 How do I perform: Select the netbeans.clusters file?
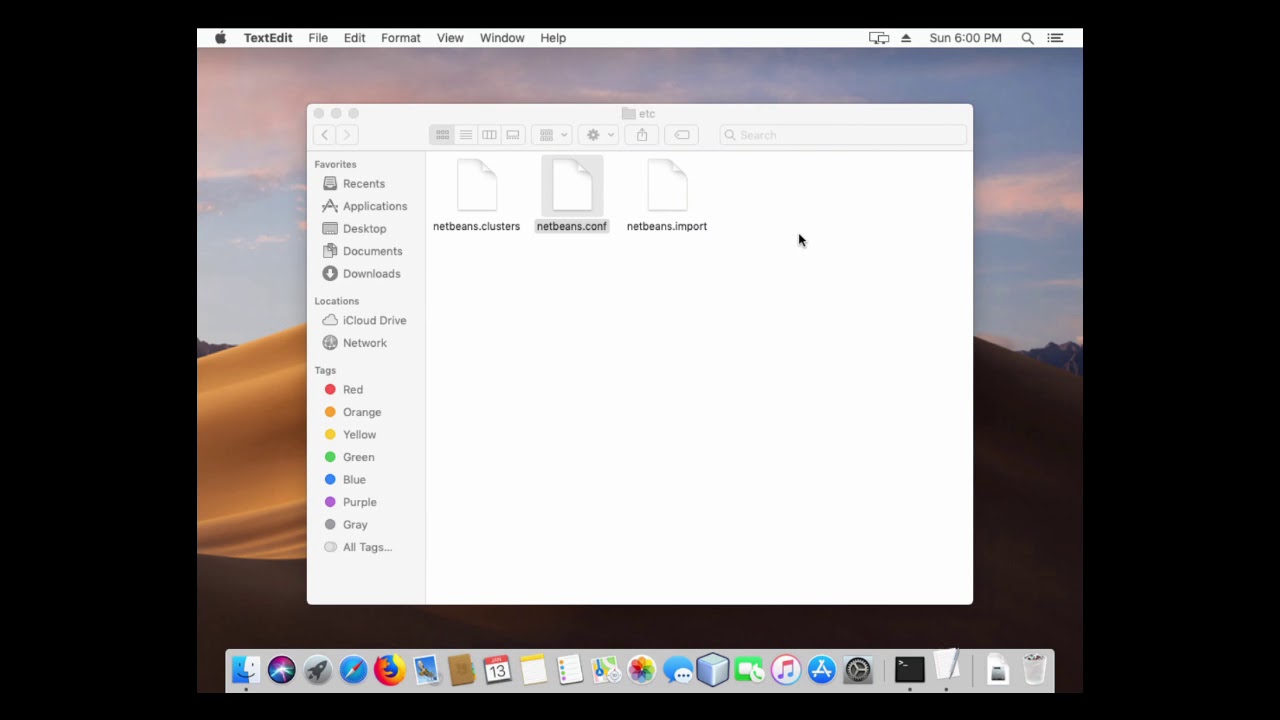pyautogui.click(x=476, y=196)
